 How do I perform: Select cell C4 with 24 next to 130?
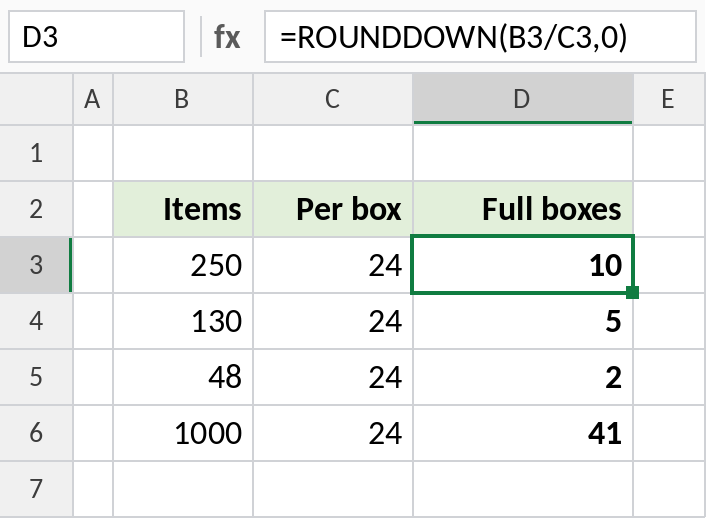point(333,321)
